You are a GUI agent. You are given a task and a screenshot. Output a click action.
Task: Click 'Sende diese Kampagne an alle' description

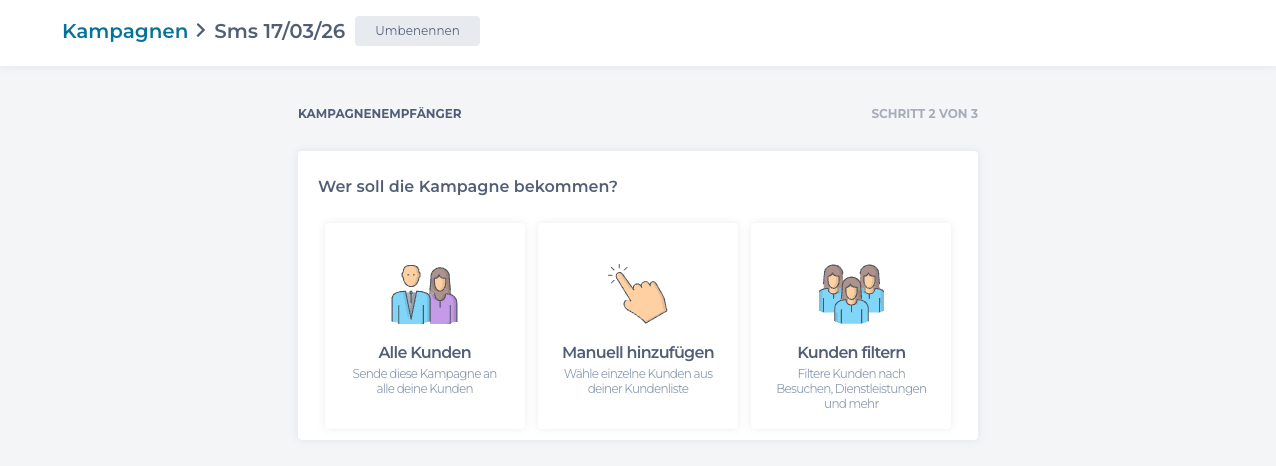click(424, 381)
